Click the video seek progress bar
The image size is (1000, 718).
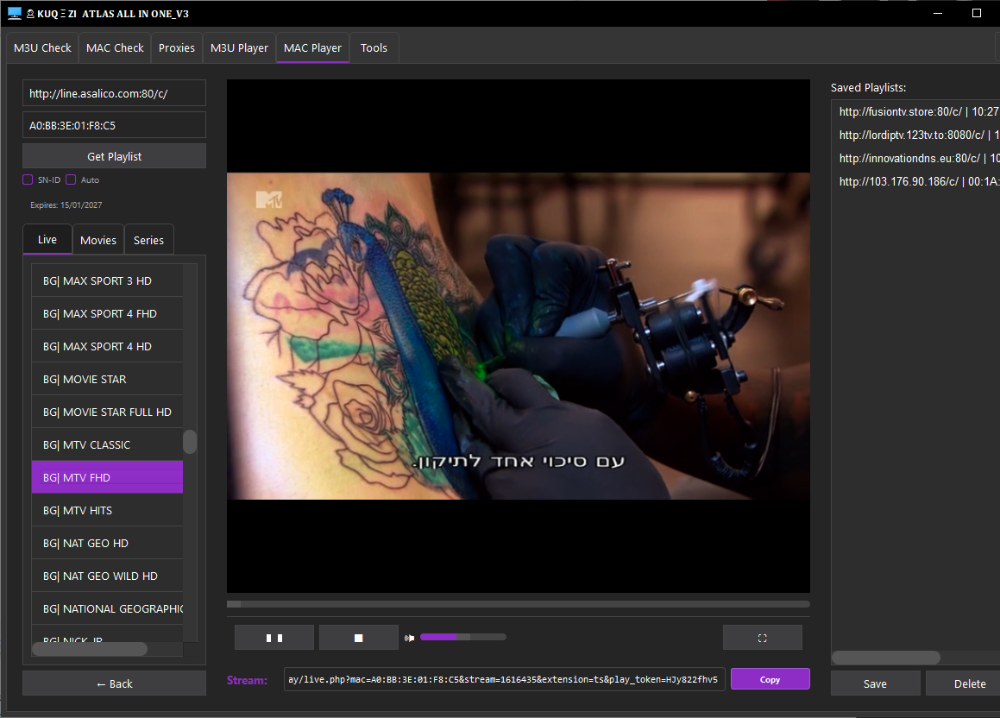click(x=518, y=604)
